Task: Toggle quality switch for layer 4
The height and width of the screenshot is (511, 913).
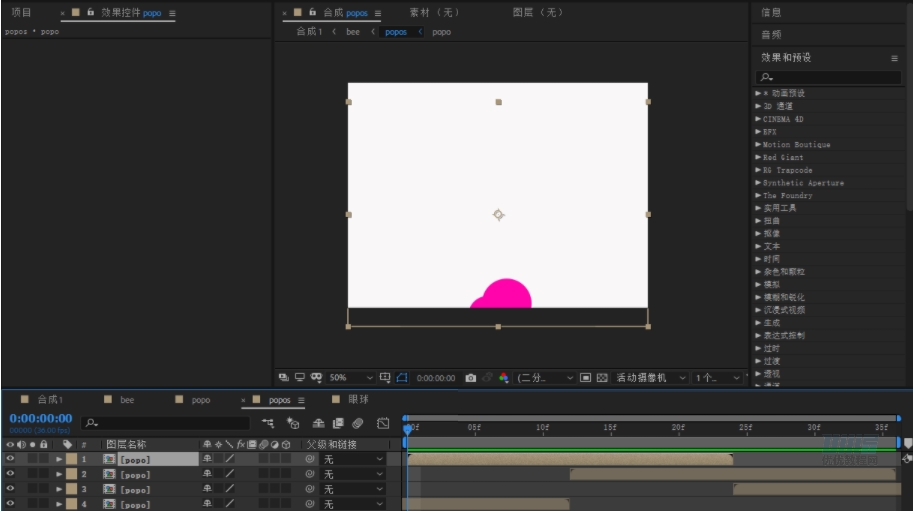Action: click(x=230, y=505)
